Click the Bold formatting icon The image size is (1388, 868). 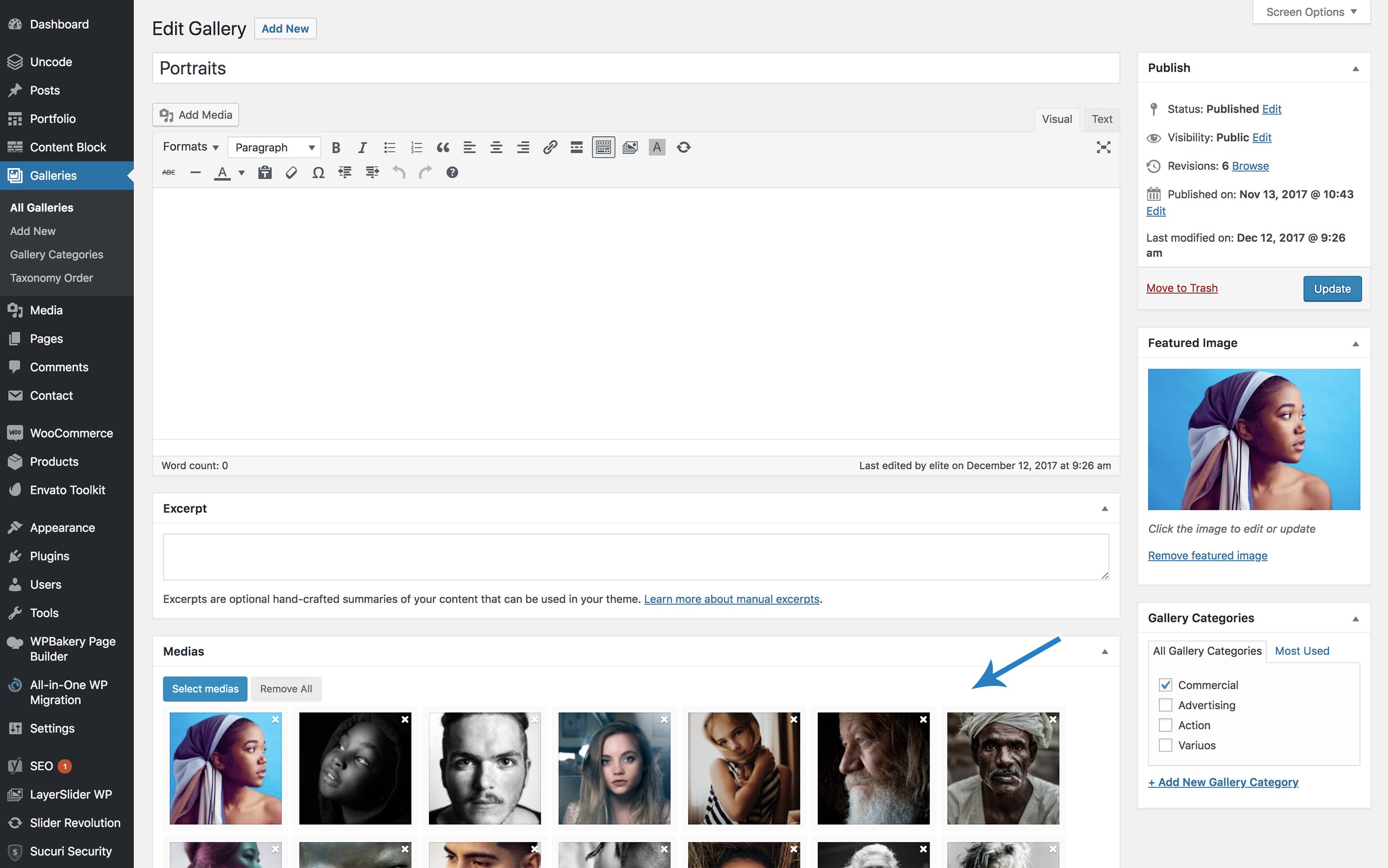point(336,147)
